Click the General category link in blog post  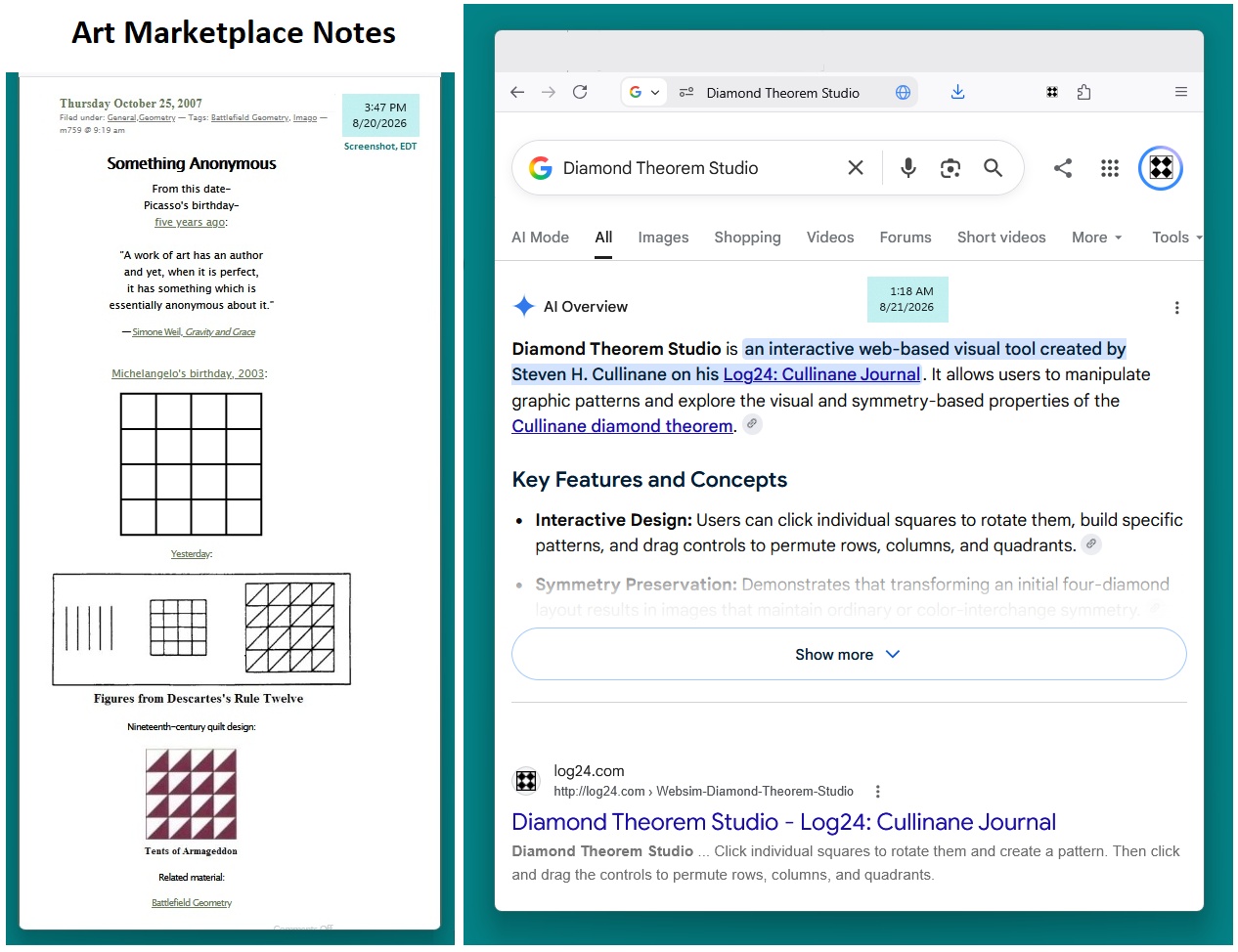(x=121, y=117)
